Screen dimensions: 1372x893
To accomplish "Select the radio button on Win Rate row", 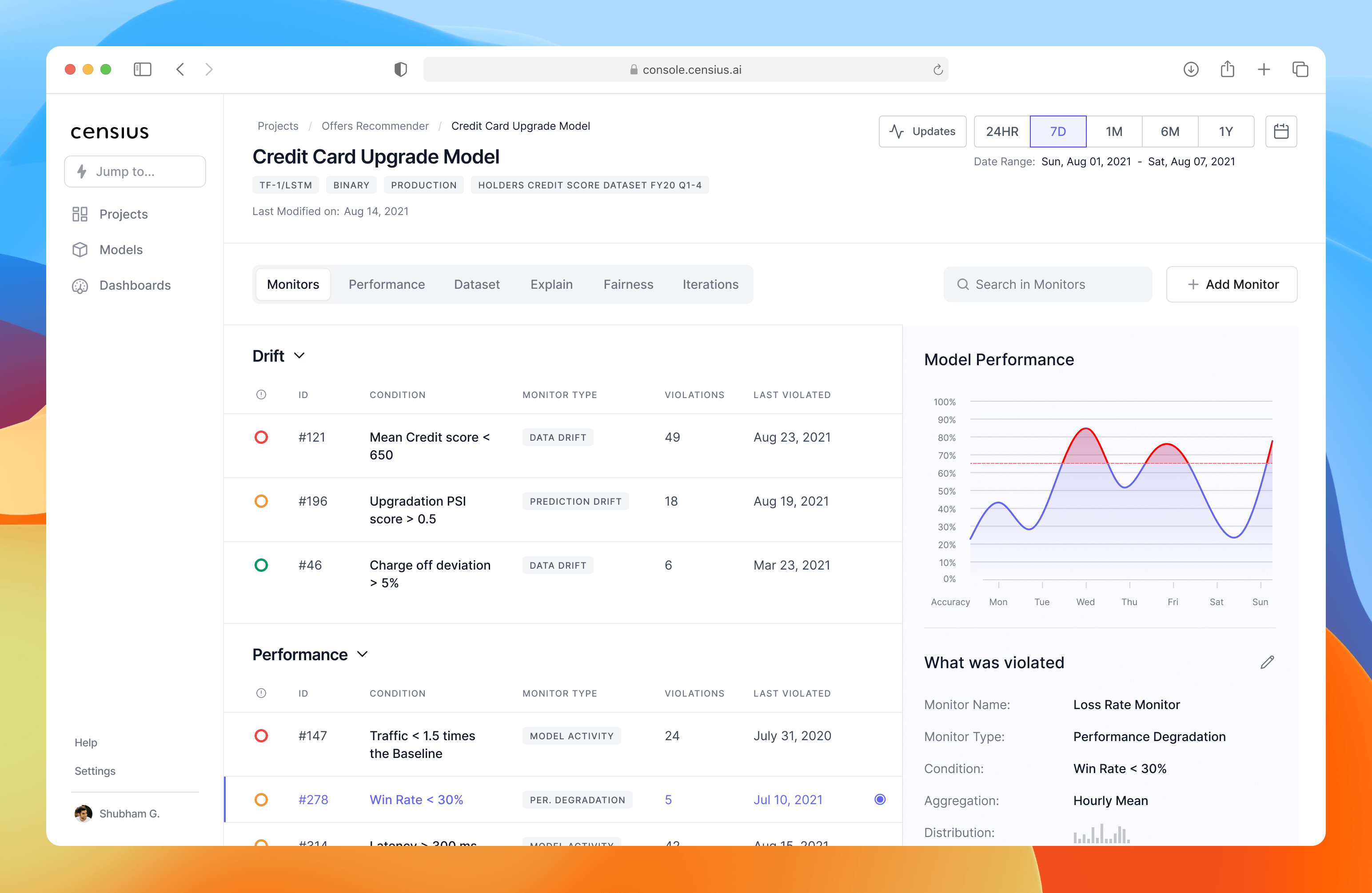I will click(x=880, y=800).
